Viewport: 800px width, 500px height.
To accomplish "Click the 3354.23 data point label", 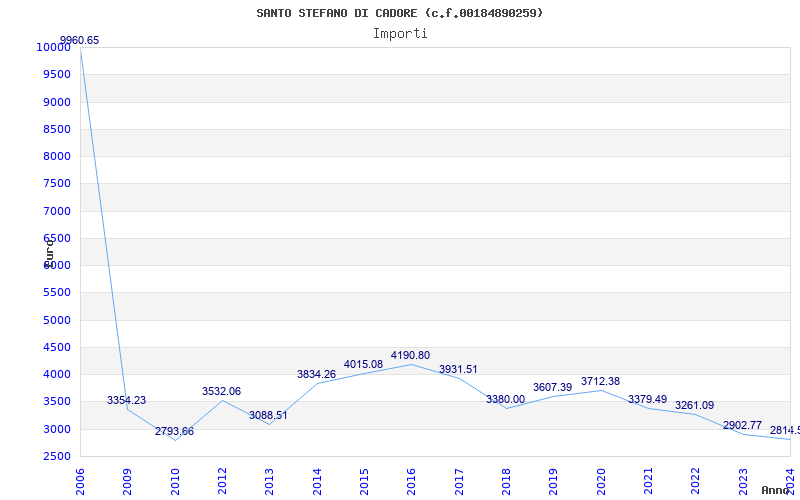I will (x=127, y=400).
